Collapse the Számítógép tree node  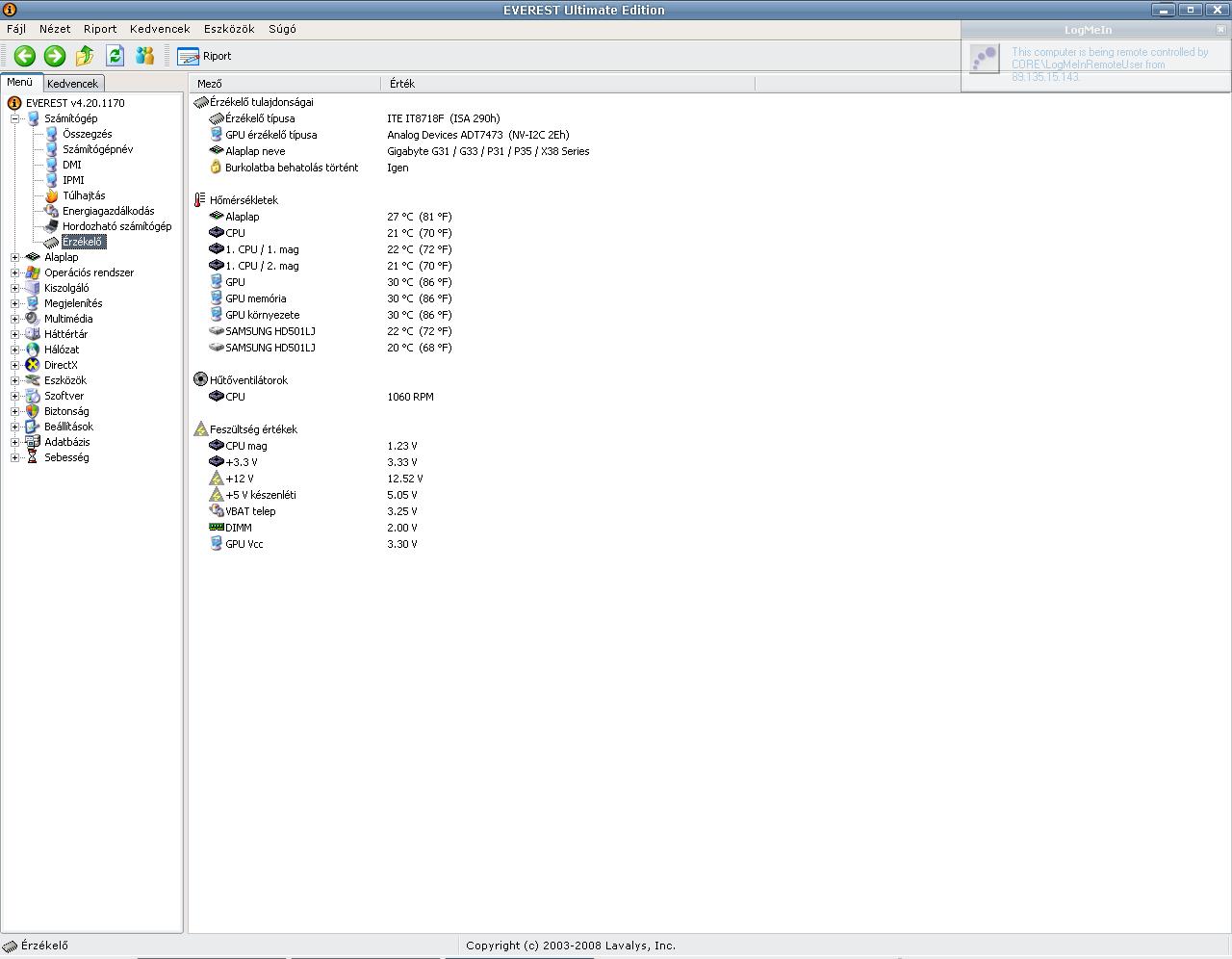pos(15,118)
